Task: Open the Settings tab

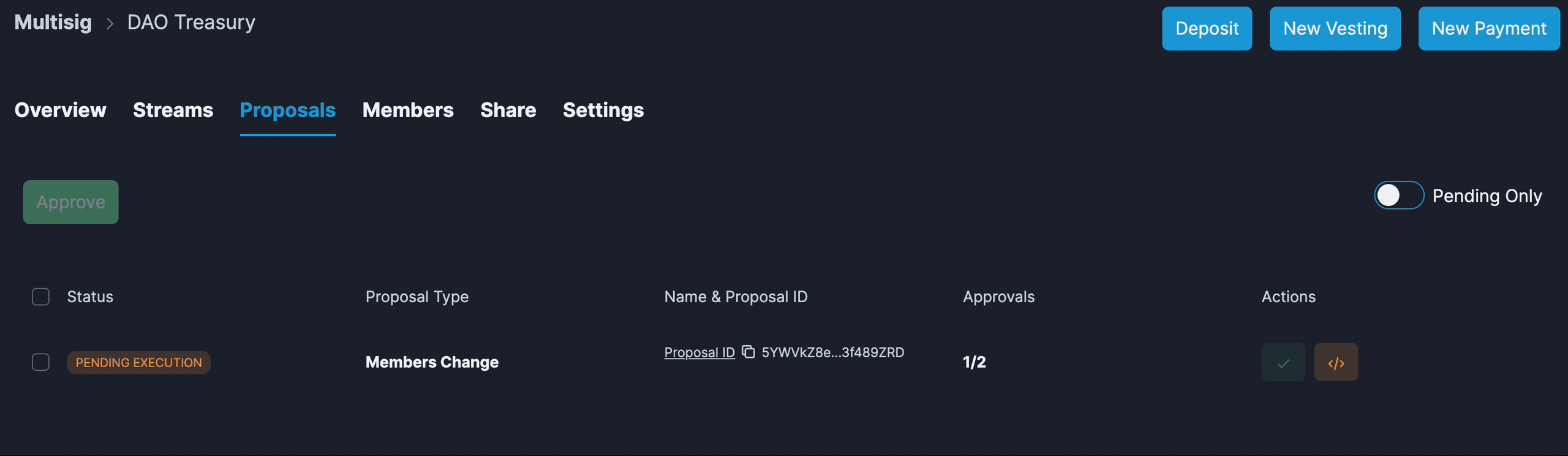Action: coord(603,110)
